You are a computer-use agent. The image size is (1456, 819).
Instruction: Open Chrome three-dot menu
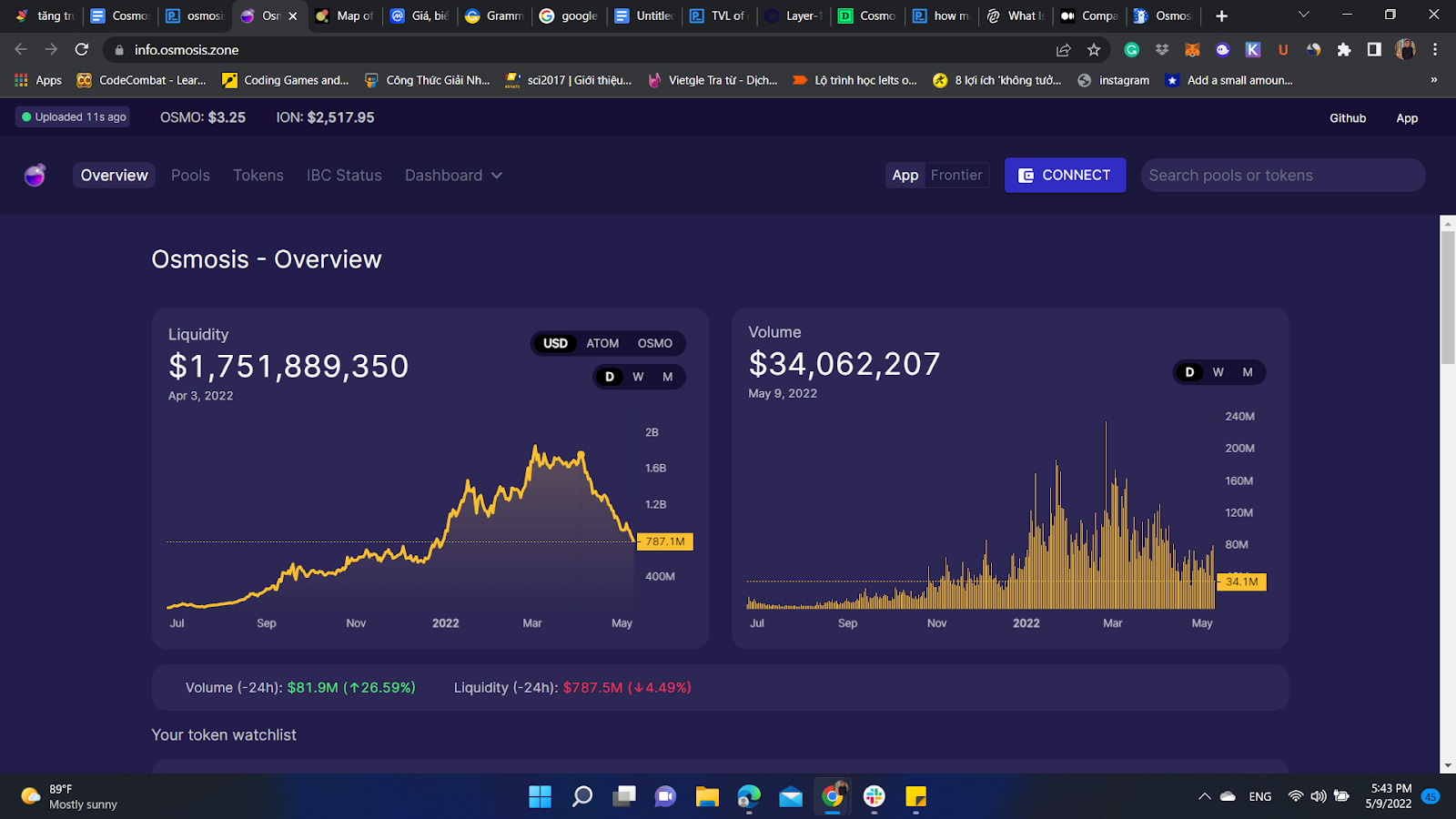click(x=1435, y=50)
